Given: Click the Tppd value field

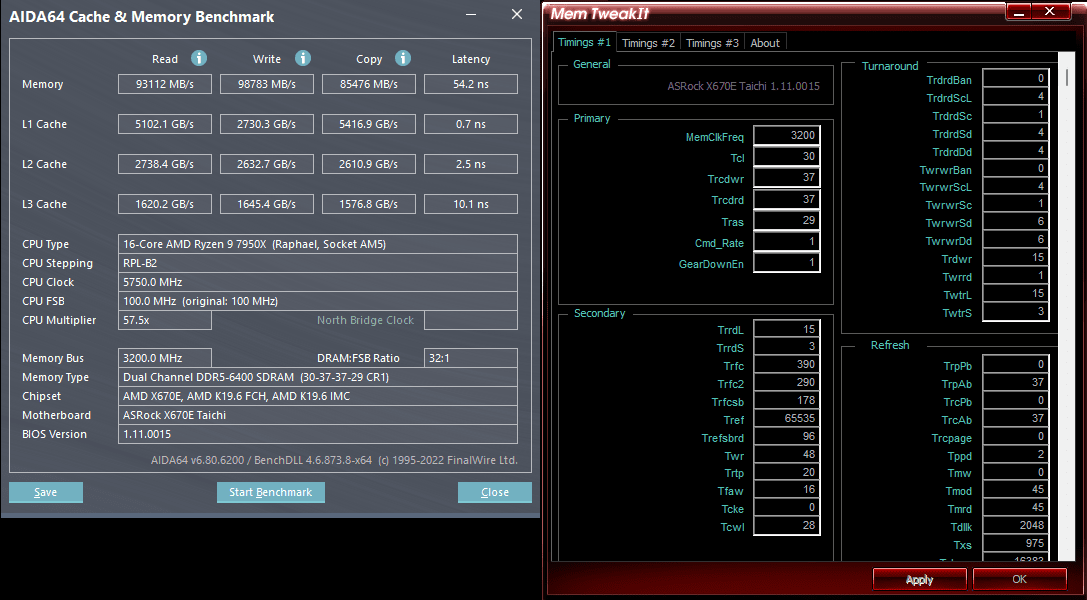Looking at the screenshot, I should coord(1016,455).
